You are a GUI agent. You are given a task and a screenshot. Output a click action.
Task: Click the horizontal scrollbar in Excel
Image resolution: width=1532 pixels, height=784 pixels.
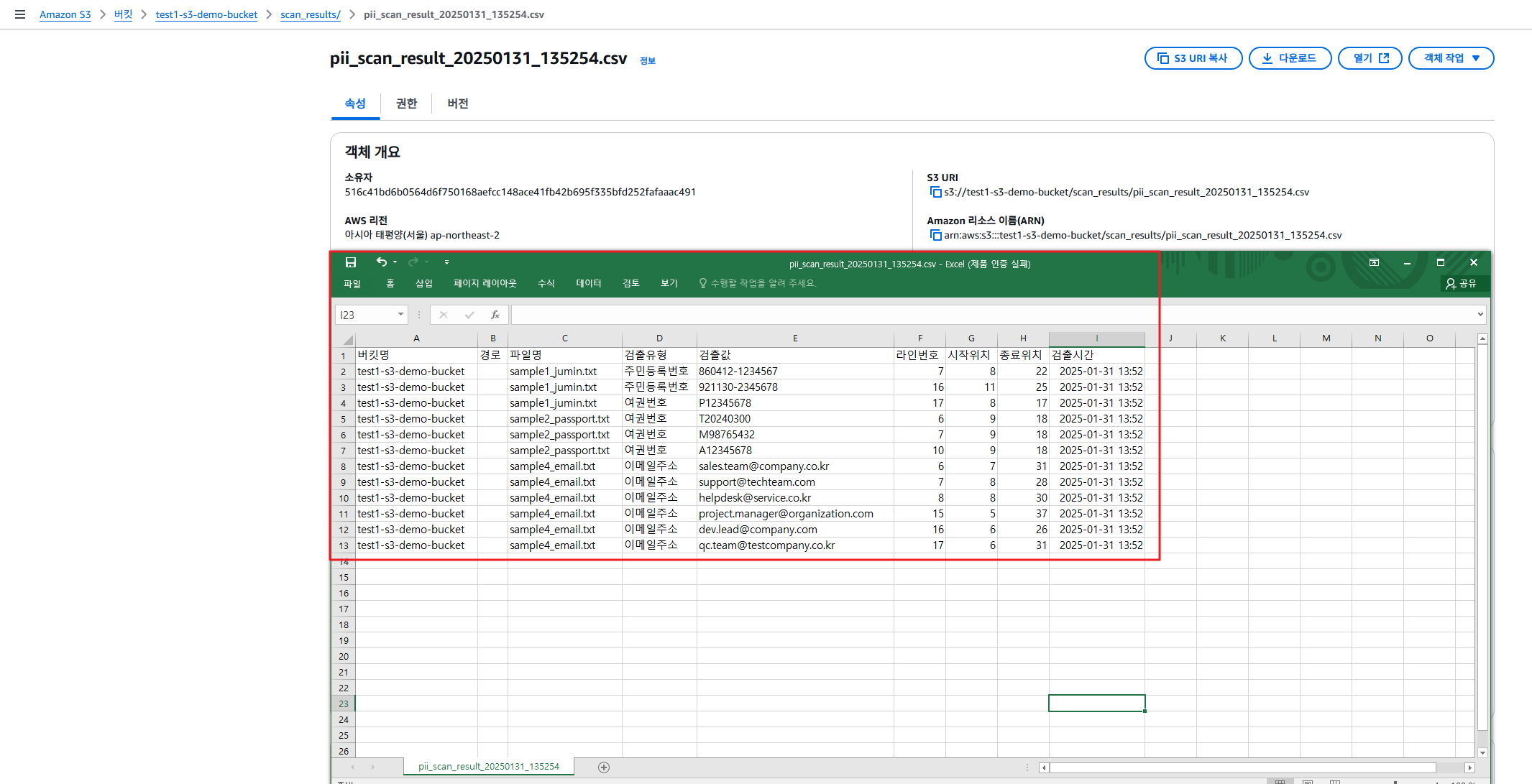(1242, 767)
